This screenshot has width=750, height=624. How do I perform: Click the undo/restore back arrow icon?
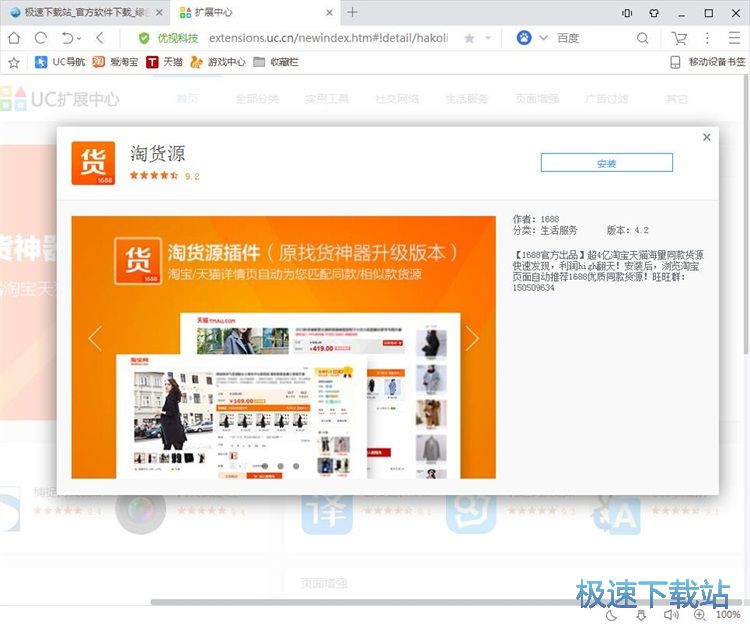click(67, 38)
